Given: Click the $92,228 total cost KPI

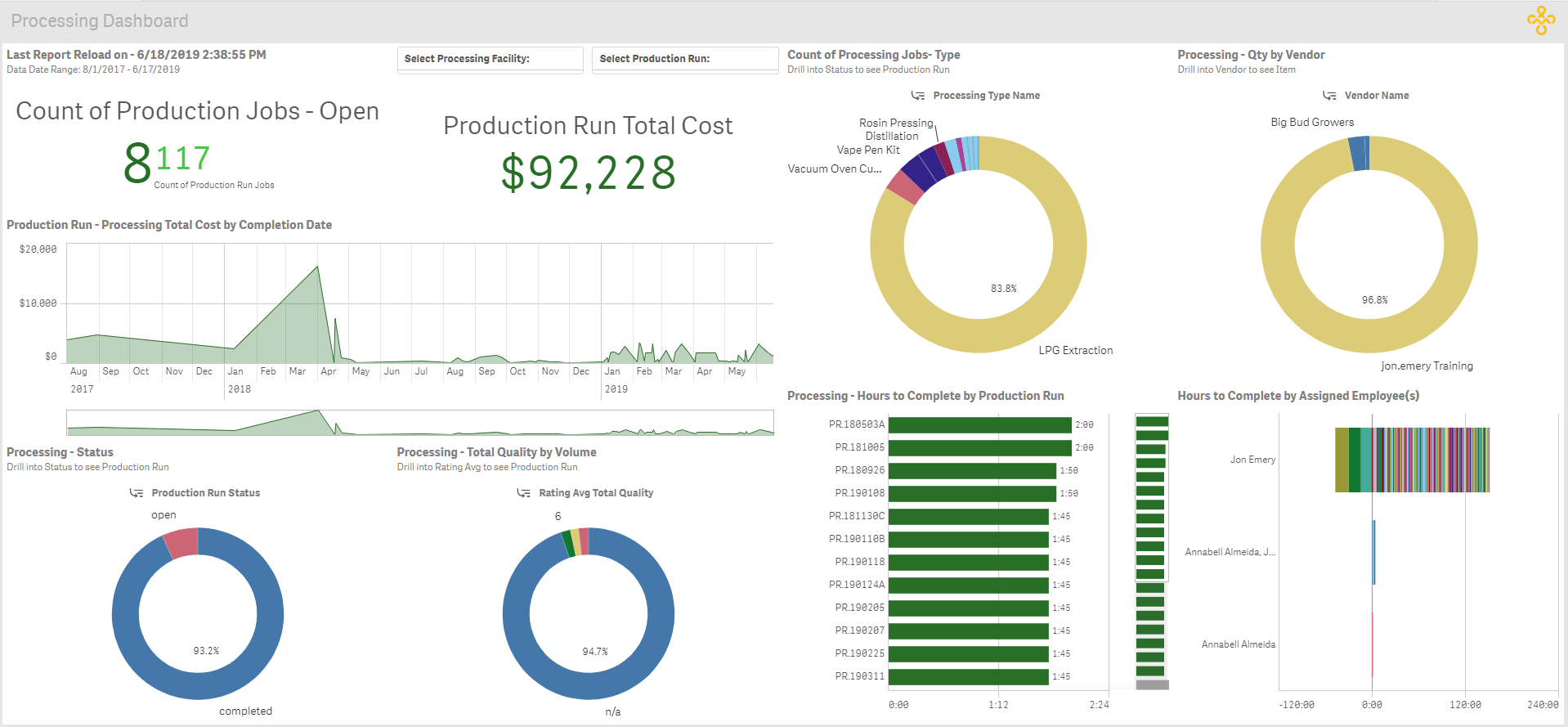Looking at the screenshot, I should point(588,173).
